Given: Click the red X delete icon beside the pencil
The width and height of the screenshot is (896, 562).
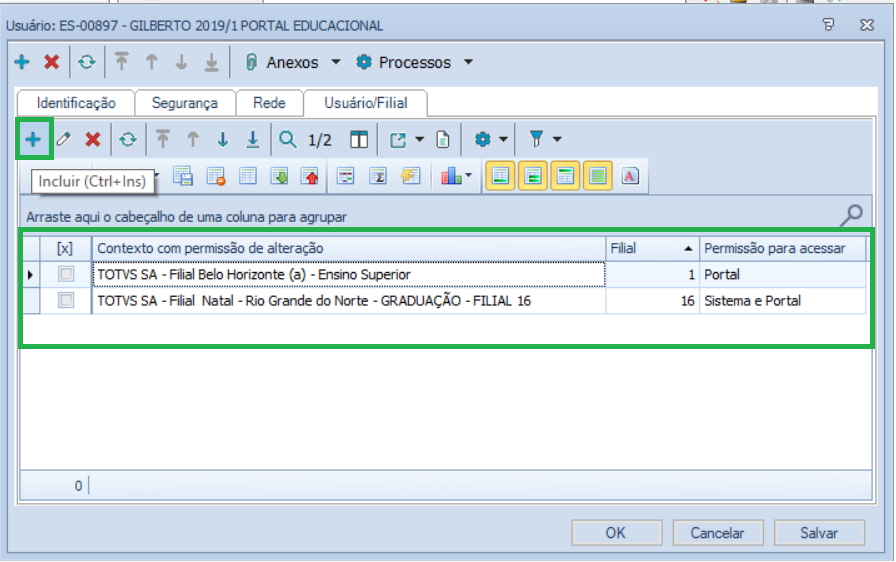Looking at the screenshot, I should tap(93, 139).
